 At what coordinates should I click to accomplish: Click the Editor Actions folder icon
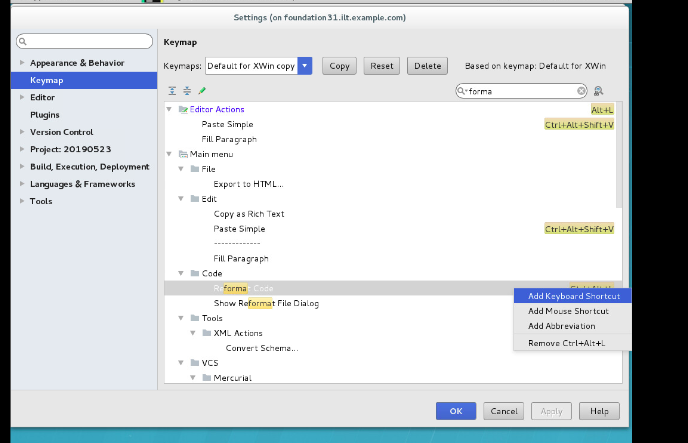[x=183, y=109]
